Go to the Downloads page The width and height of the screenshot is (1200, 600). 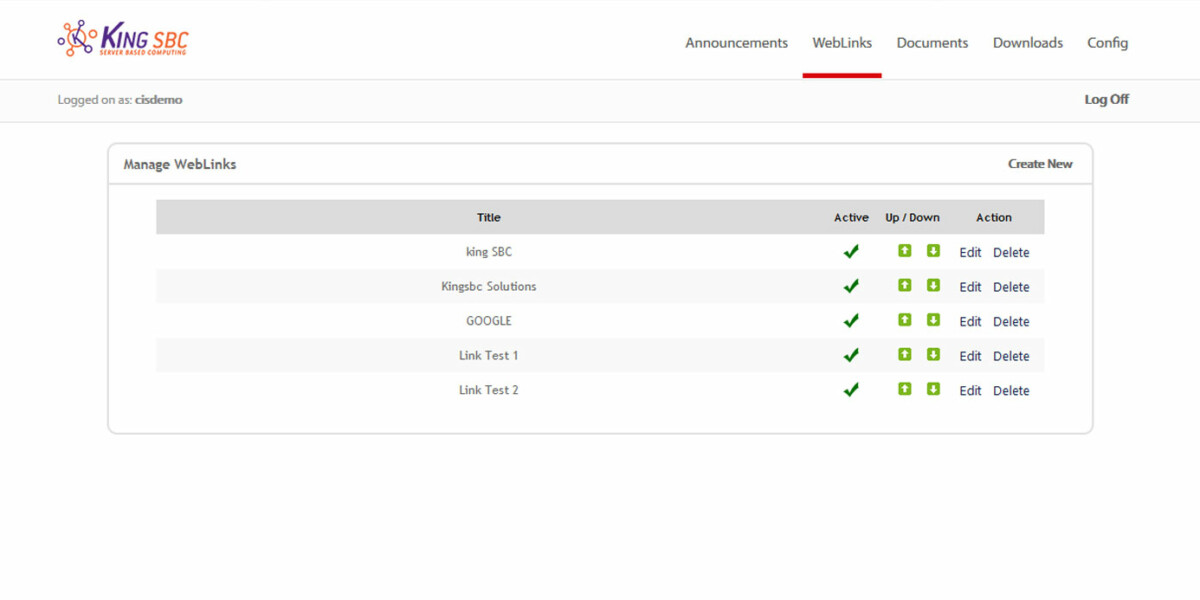coord(1027,43)
